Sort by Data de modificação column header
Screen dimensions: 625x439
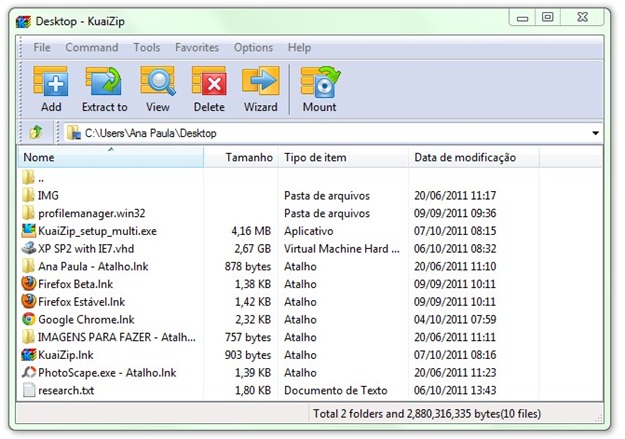[474, 157]
